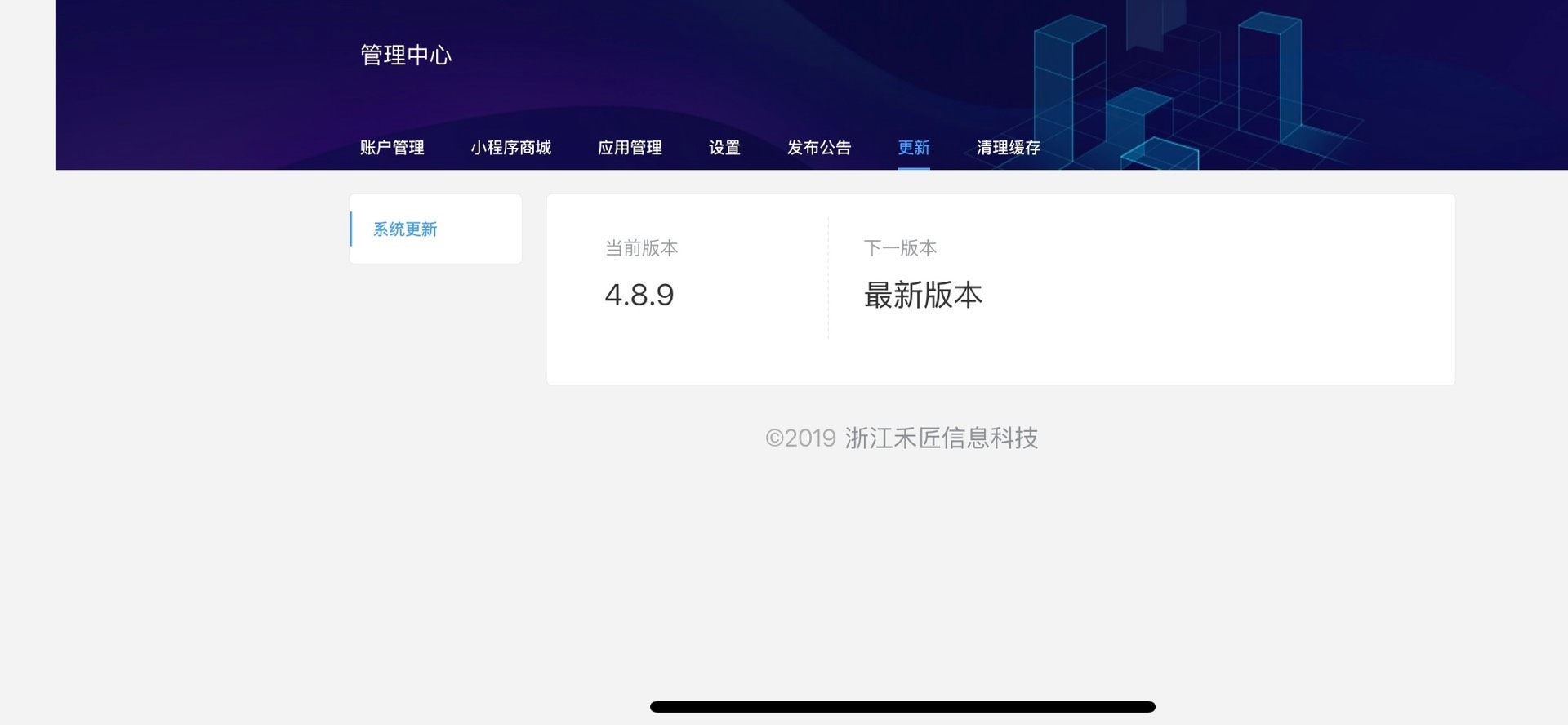Select 系统更新 in the left sidebar
The width and height of the screenshot is (1568, 725).
pyautogui.click(x=405, y=229)
